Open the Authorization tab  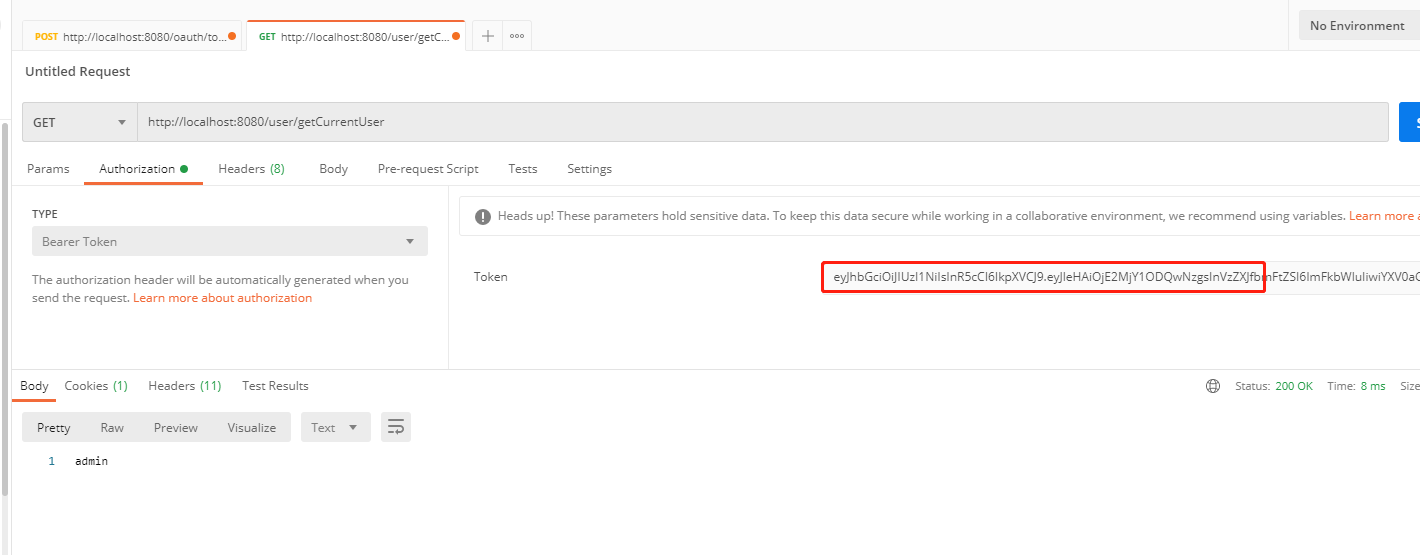(144, 169)
